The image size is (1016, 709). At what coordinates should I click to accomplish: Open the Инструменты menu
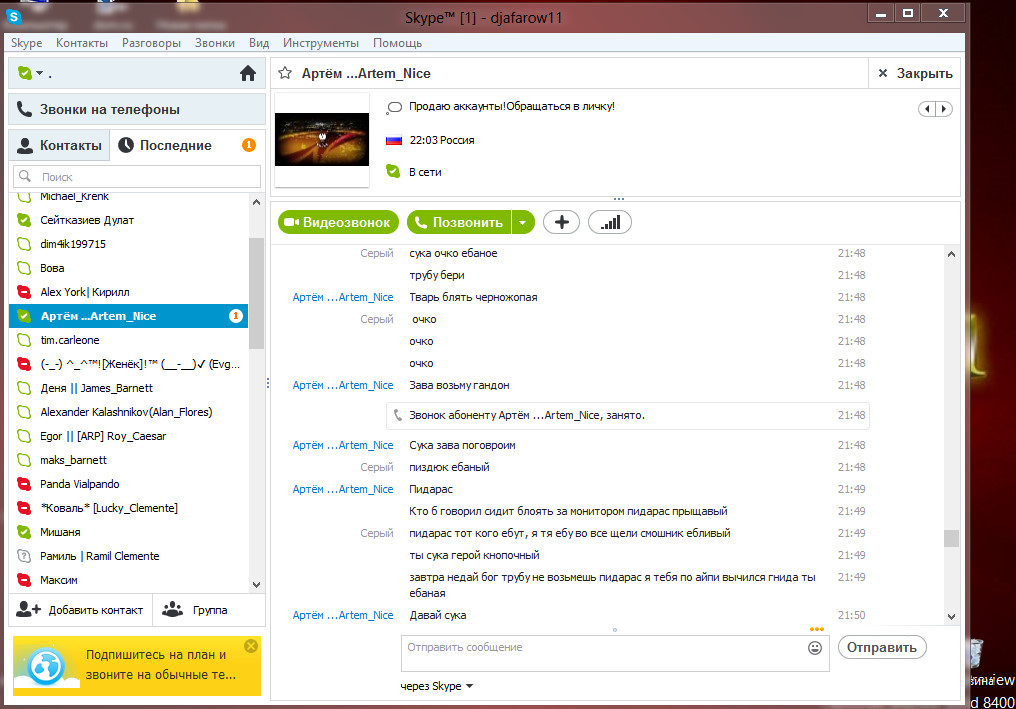(x=321, y=43)
